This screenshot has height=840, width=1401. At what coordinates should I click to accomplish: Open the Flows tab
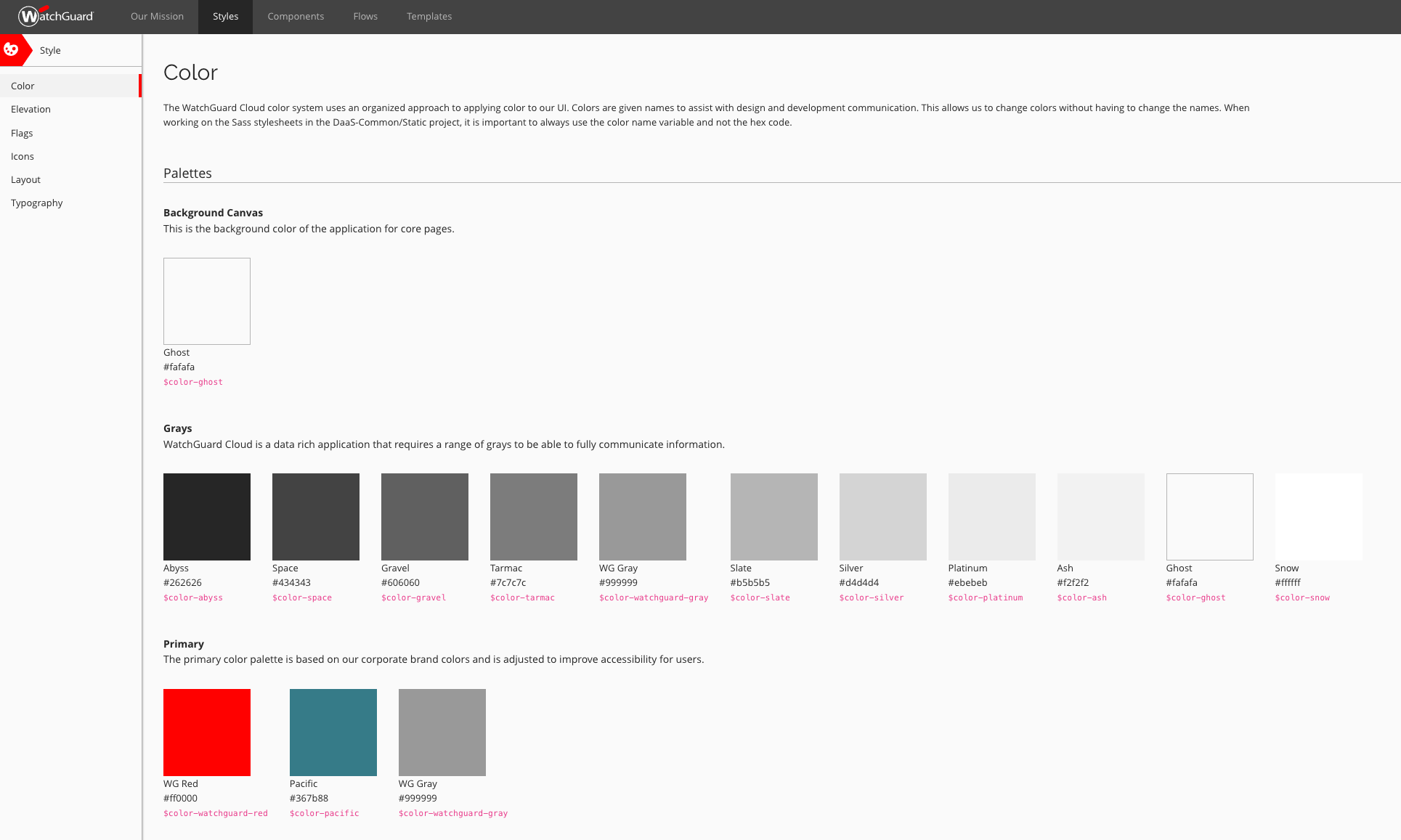(365, 16)
